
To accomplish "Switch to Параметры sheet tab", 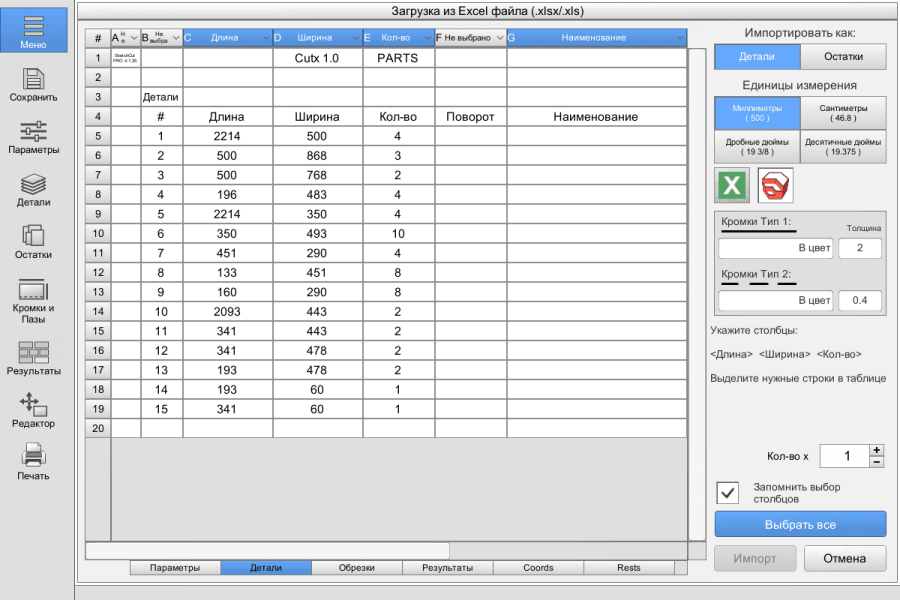I will click(x=175, y=568).
